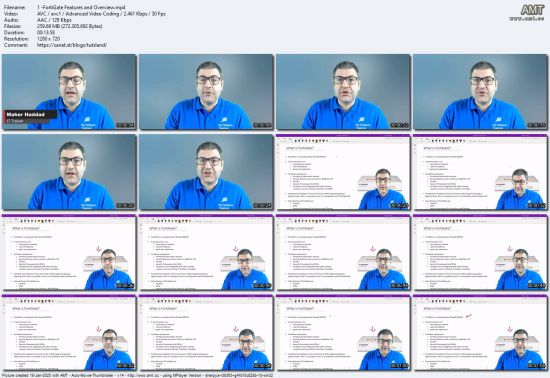550x378 pixels.
Task: Select the fourth thumbnail in the top row
Action: [x=481, y=92]
